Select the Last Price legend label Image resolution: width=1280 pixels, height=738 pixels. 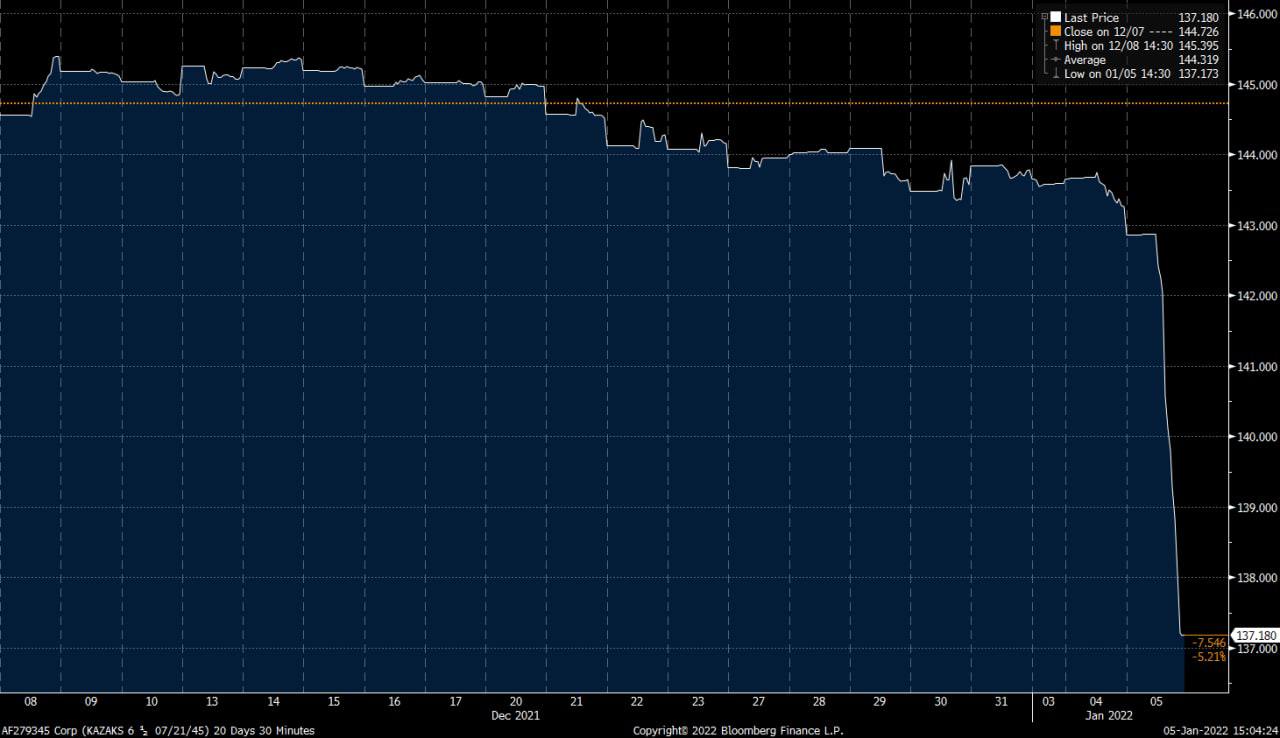(x=1092, y=18)
